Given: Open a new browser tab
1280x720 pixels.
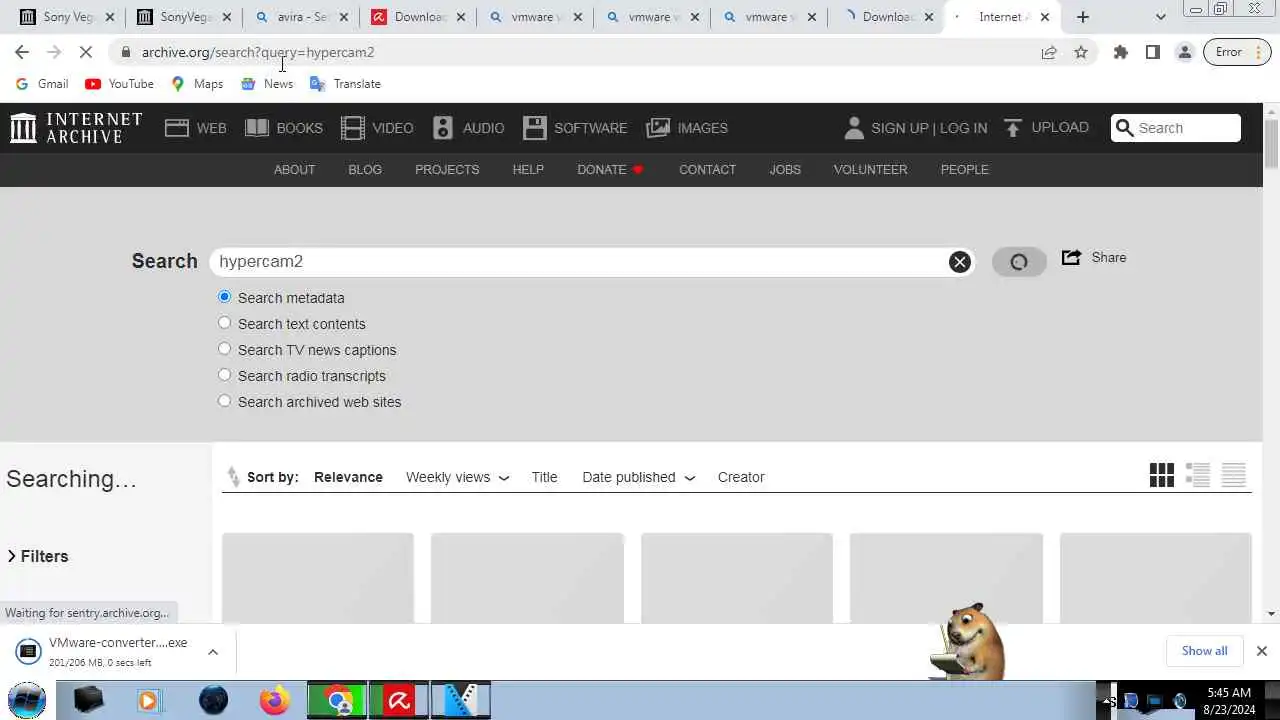Looking at the screenshot, I should tap(1083, 17).
